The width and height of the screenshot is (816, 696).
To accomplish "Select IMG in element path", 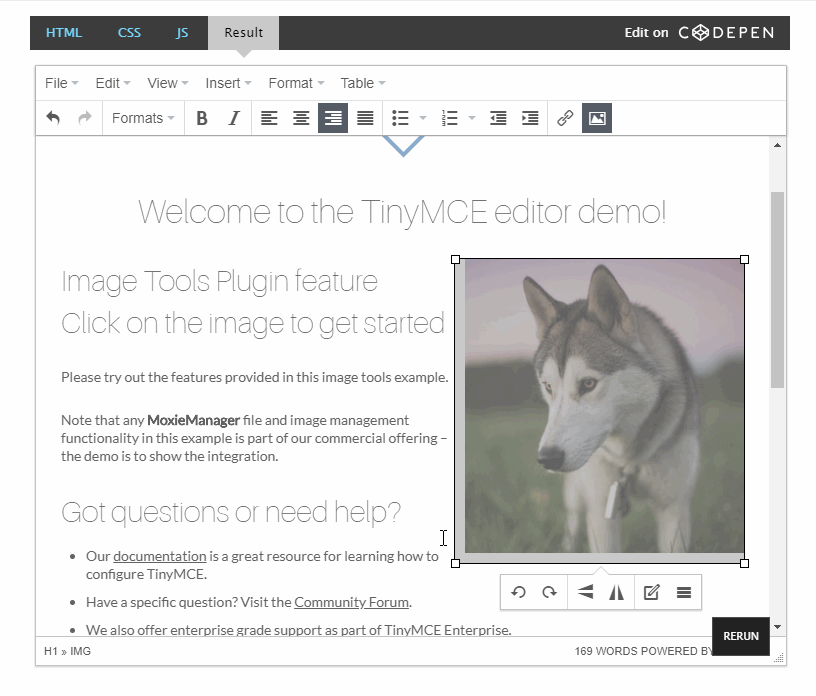I will point(81,651).
